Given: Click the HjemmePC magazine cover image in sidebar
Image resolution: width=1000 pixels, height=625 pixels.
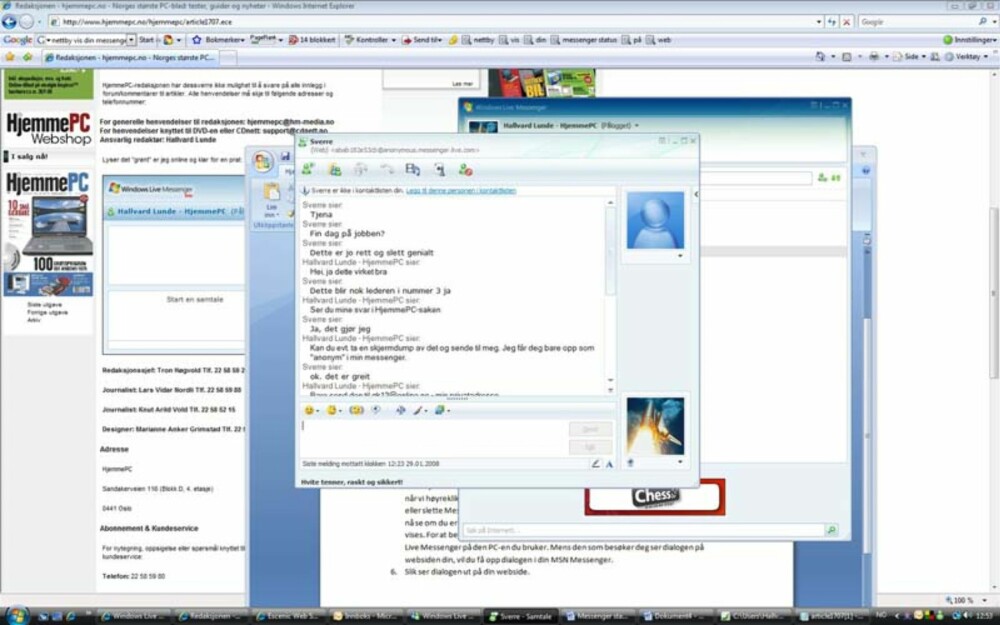Looking at the screenshot, I should pyautogui.click(x=48, y=234).
